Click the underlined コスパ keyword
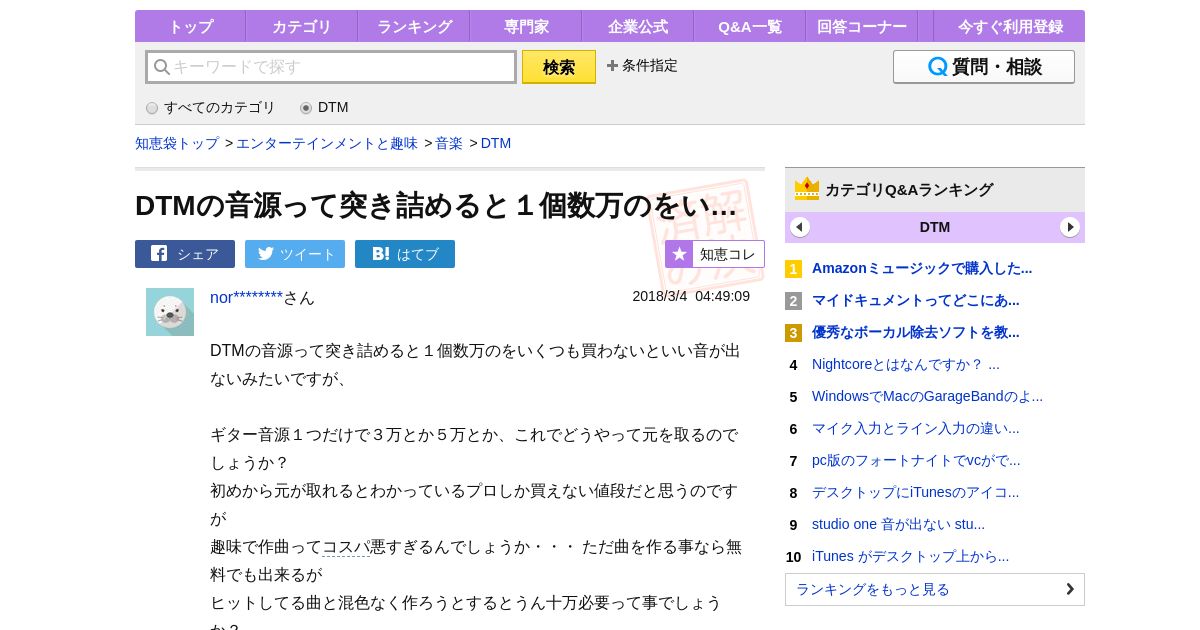The image size is (1200, 630). pyautogui.click(x=346, y=547)
